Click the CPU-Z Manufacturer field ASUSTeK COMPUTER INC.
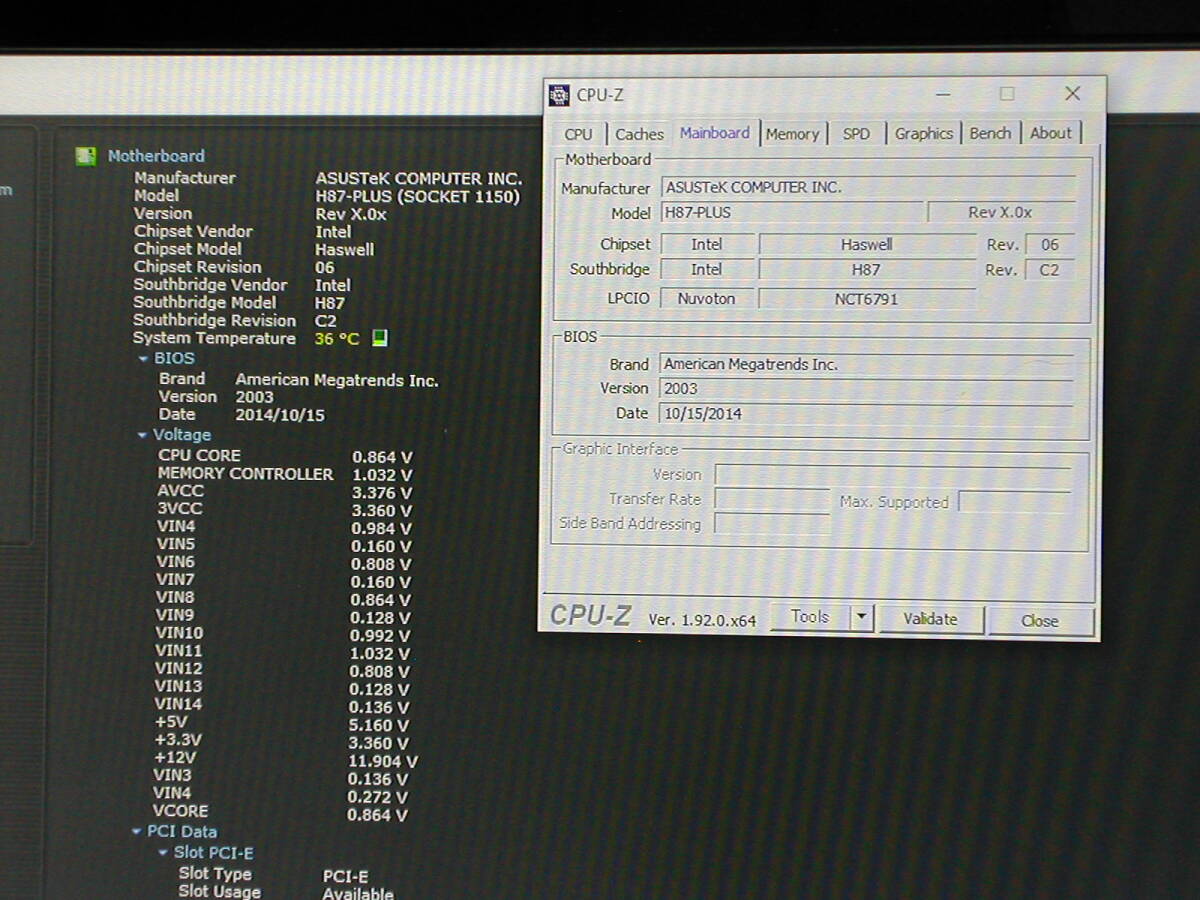 [x=868, y=187]
